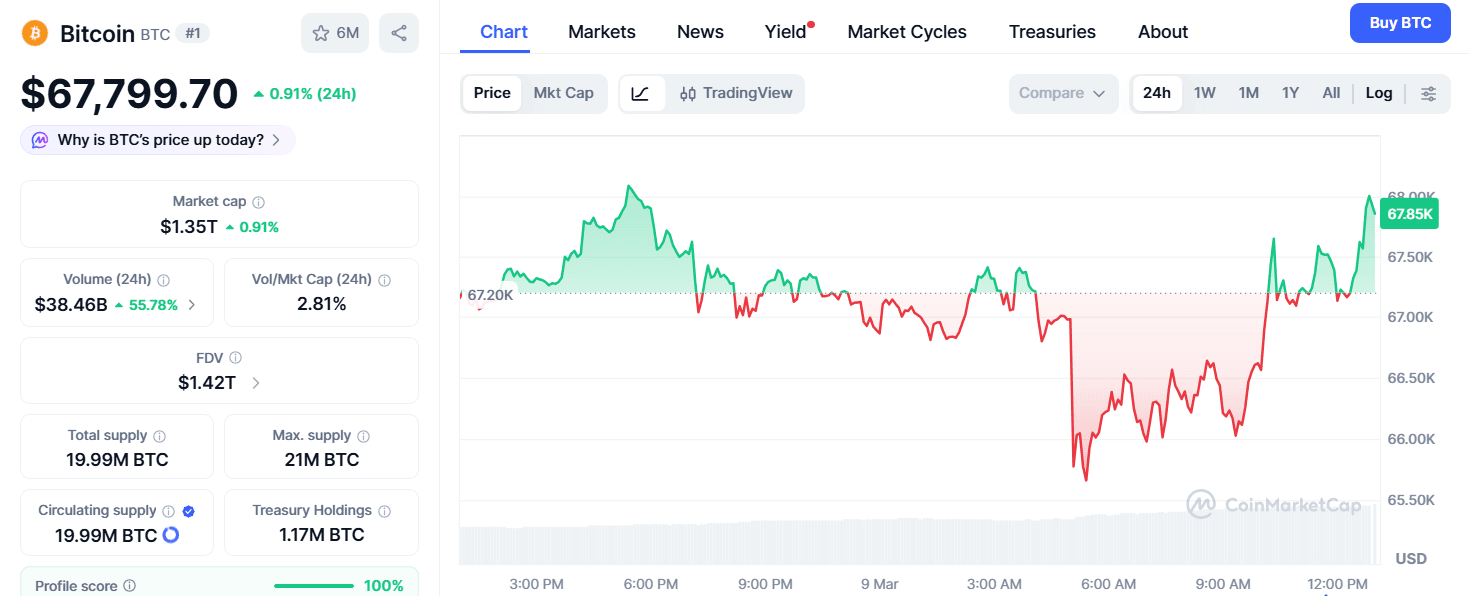The width and height of the screenshot is (1469, 596).
Task: Open 'Why is BTC's price up today?'
Action: pos(156,140)
